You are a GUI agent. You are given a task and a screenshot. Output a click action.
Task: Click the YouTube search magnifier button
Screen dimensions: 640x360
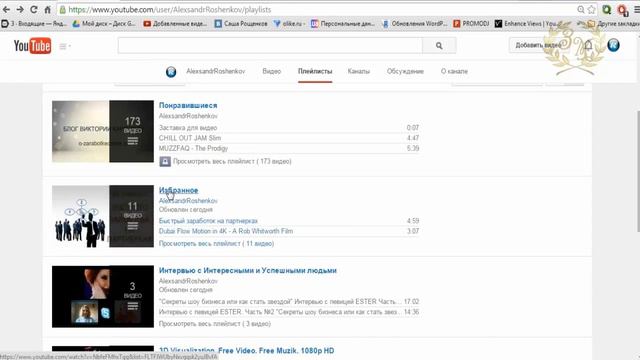439,46
